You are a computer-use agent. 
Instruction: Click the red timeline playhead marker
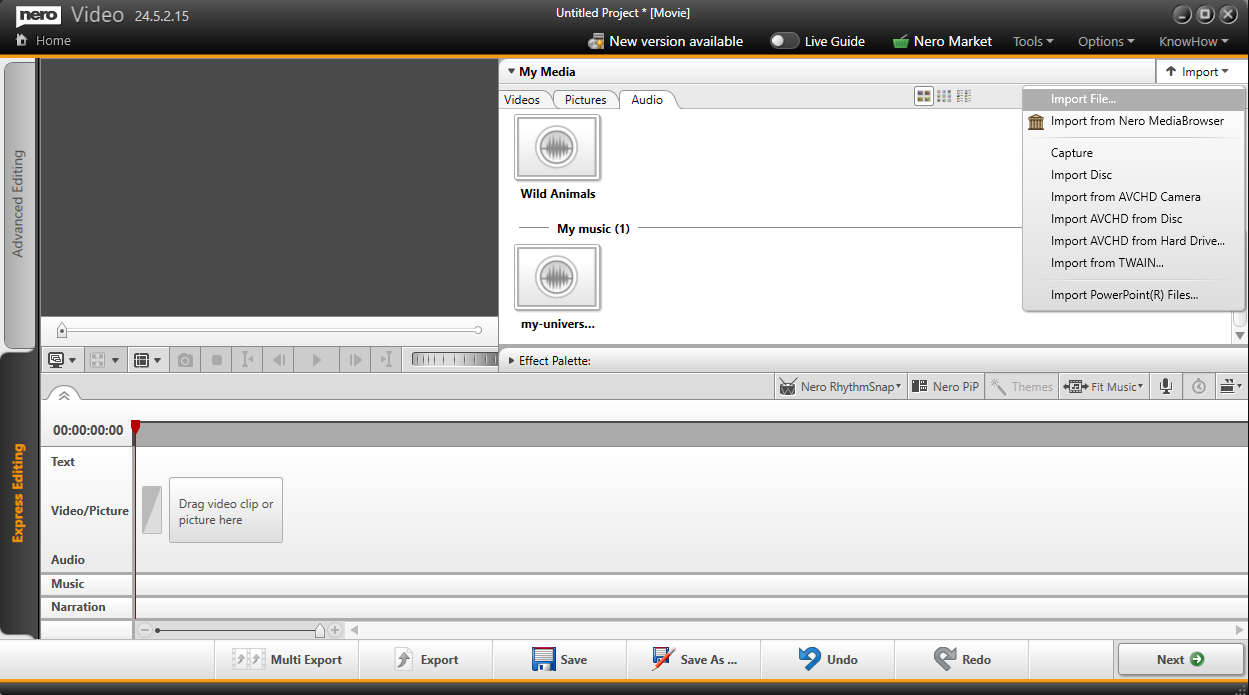136,428
